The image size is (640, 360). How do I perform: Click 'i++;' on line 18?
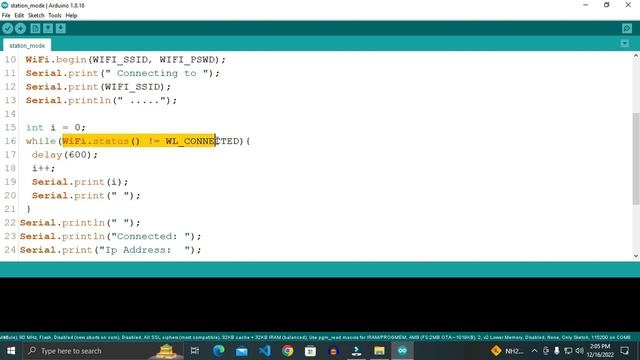pos(43,168)
